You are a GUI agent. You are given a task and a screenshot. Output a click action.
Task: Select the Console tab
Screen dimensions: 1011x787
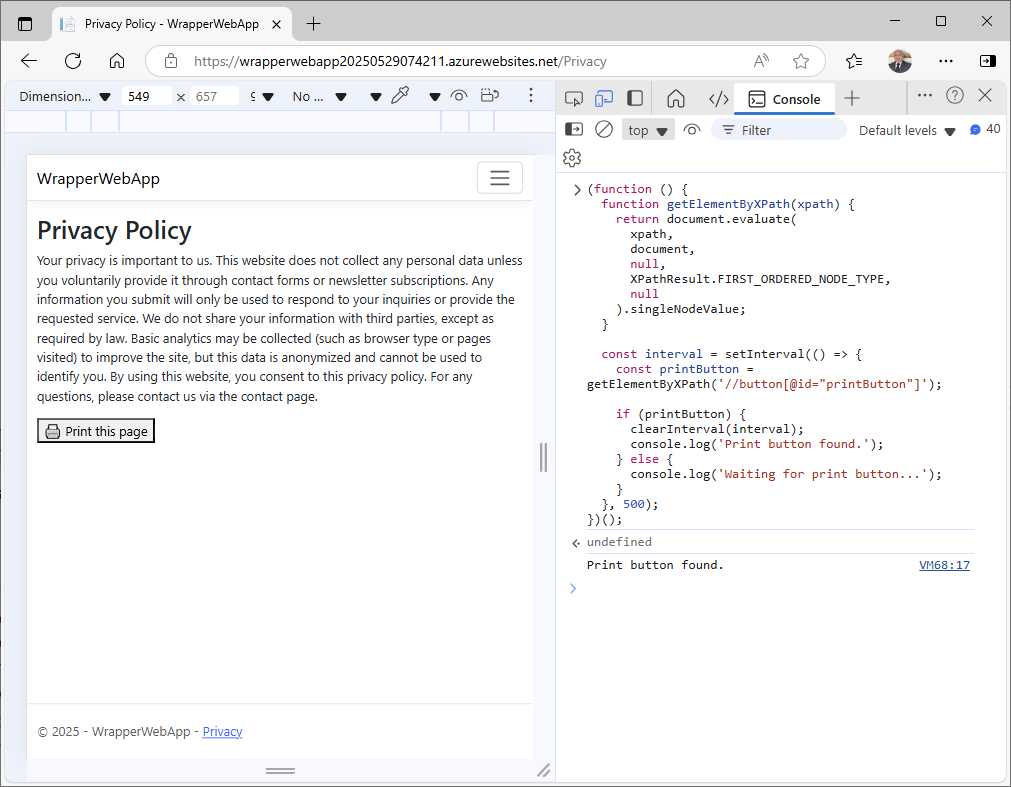coord(784,99)
